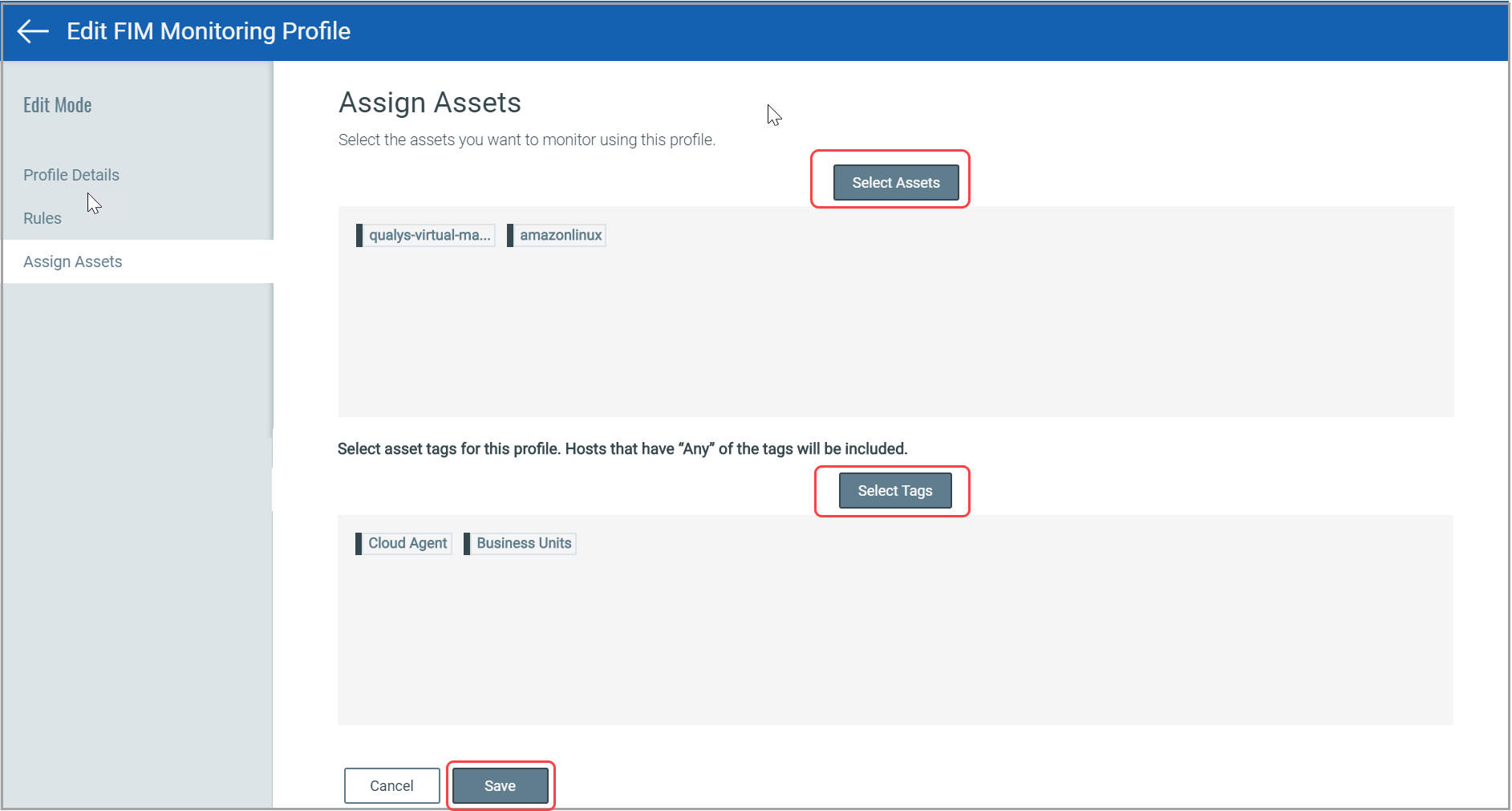1512x811 pixels.
Task: Select the Business Units tag chip
Action: (x=520, y=543)
